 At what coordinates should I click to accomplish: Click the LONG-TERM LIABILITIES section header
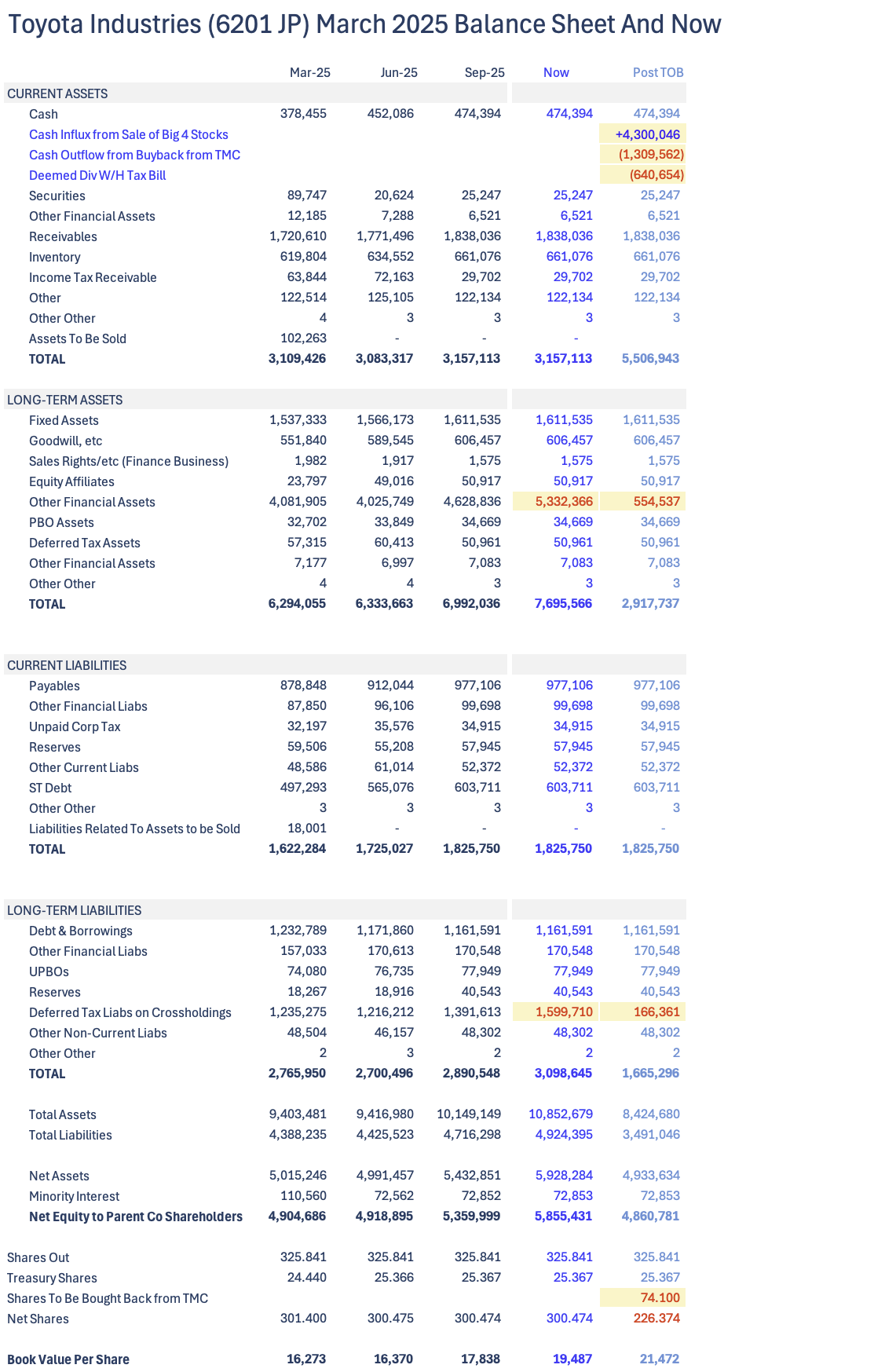click(74, 910)
